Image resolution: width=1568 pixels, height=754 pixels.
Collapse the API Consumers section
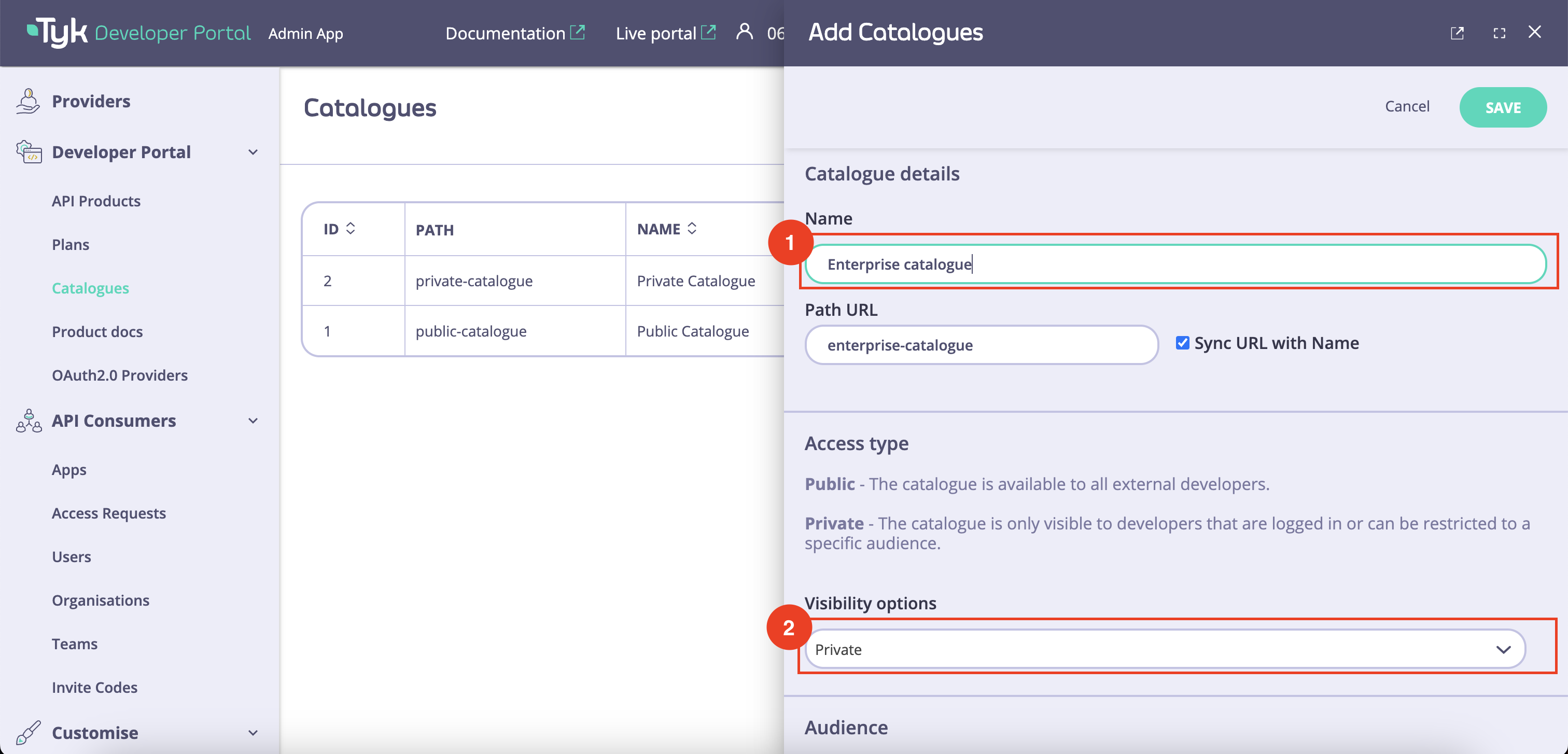click(x=252, y=421)
